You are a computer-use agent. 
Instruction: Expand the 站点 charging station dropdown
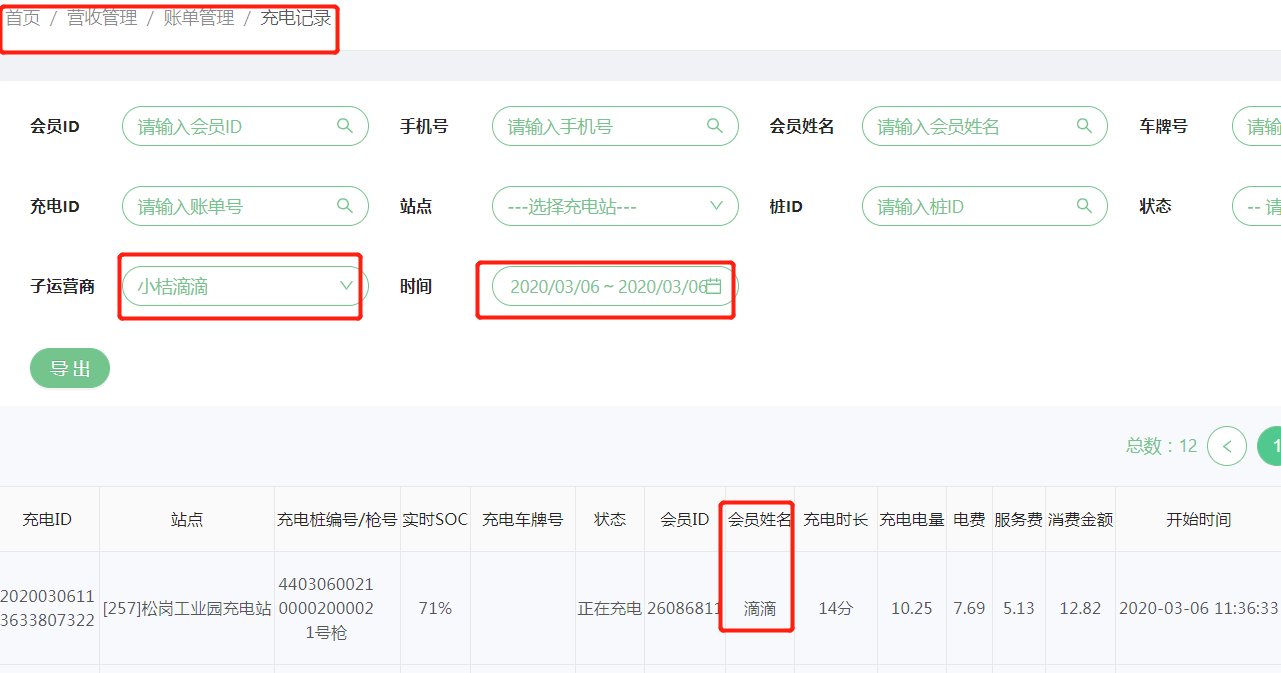pyautogui.click(x=615, y=206)
